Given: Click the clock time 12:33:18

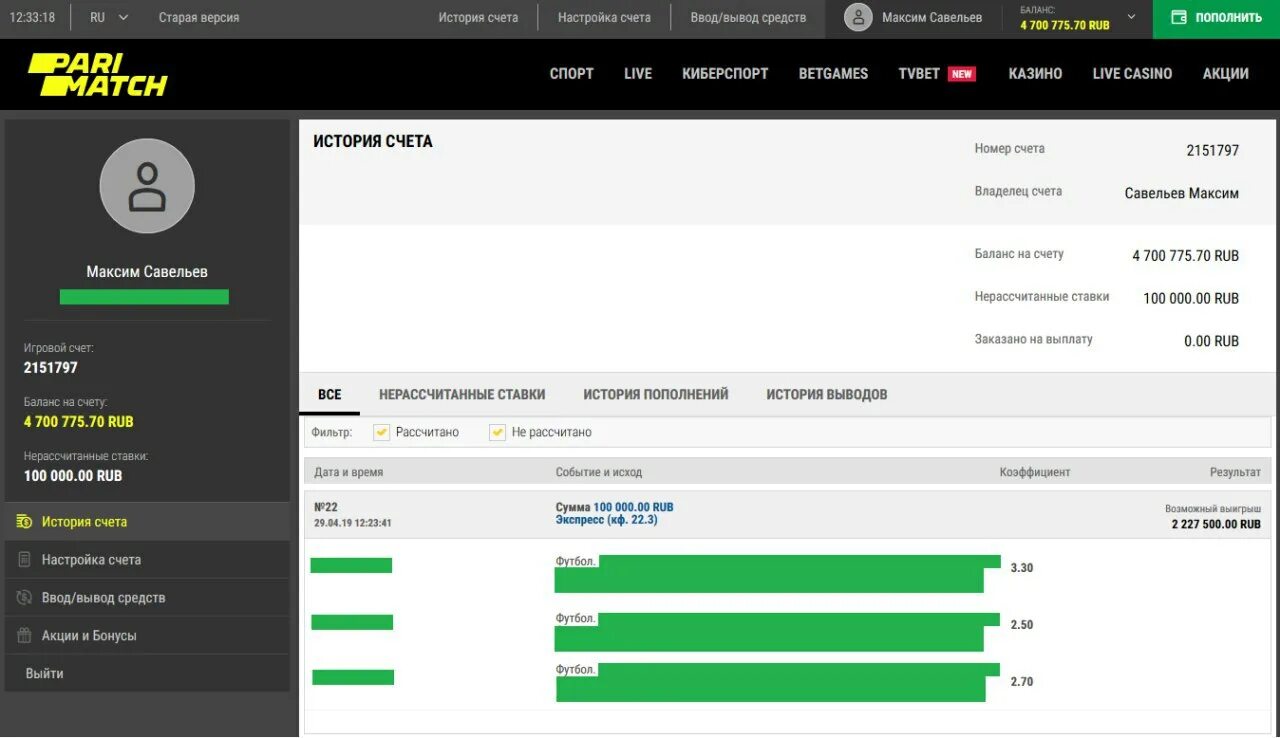Looking at the screenshot, I should click(x=33, y=17).
